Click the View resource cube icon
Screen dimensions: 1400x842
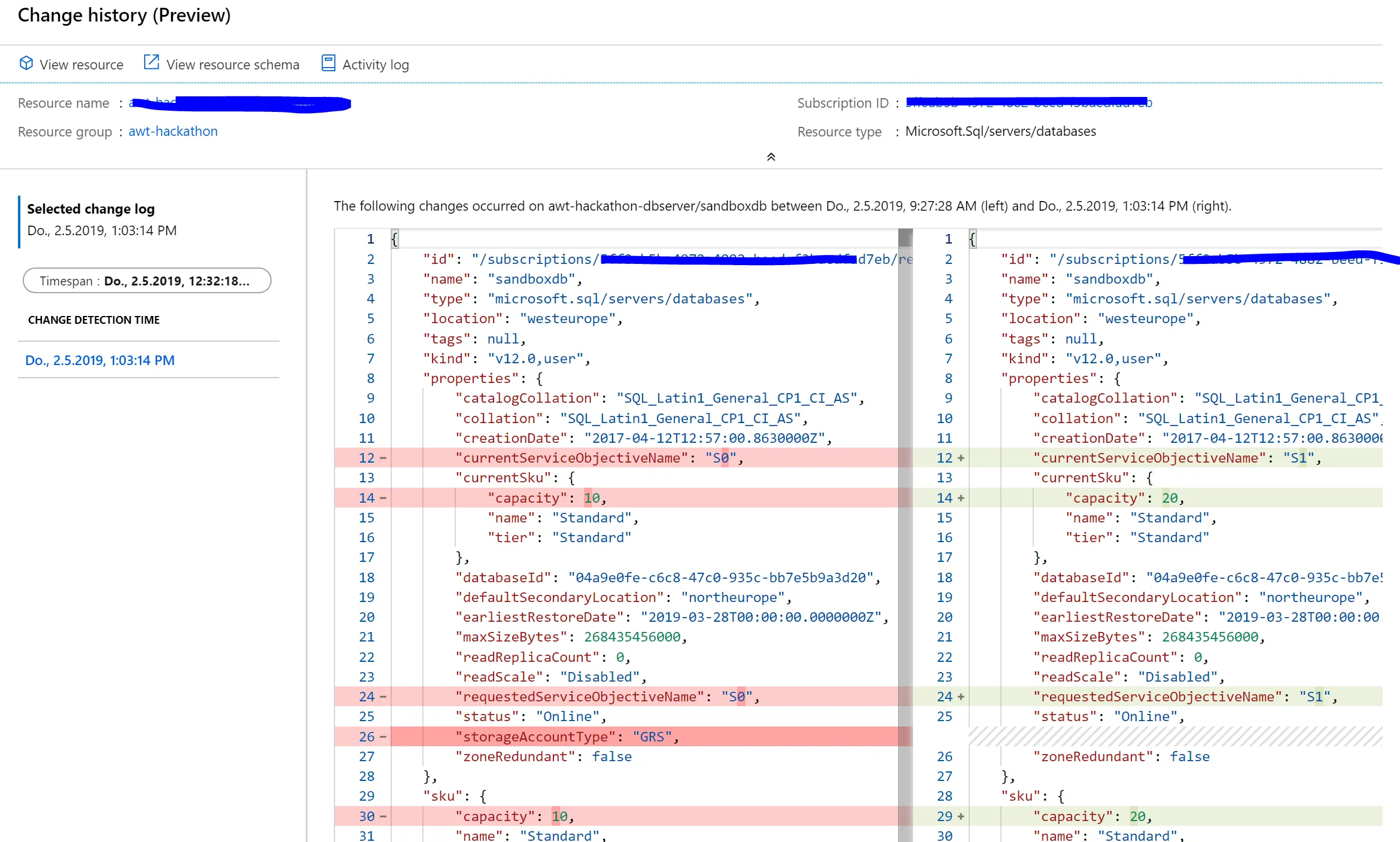[26, 63]
